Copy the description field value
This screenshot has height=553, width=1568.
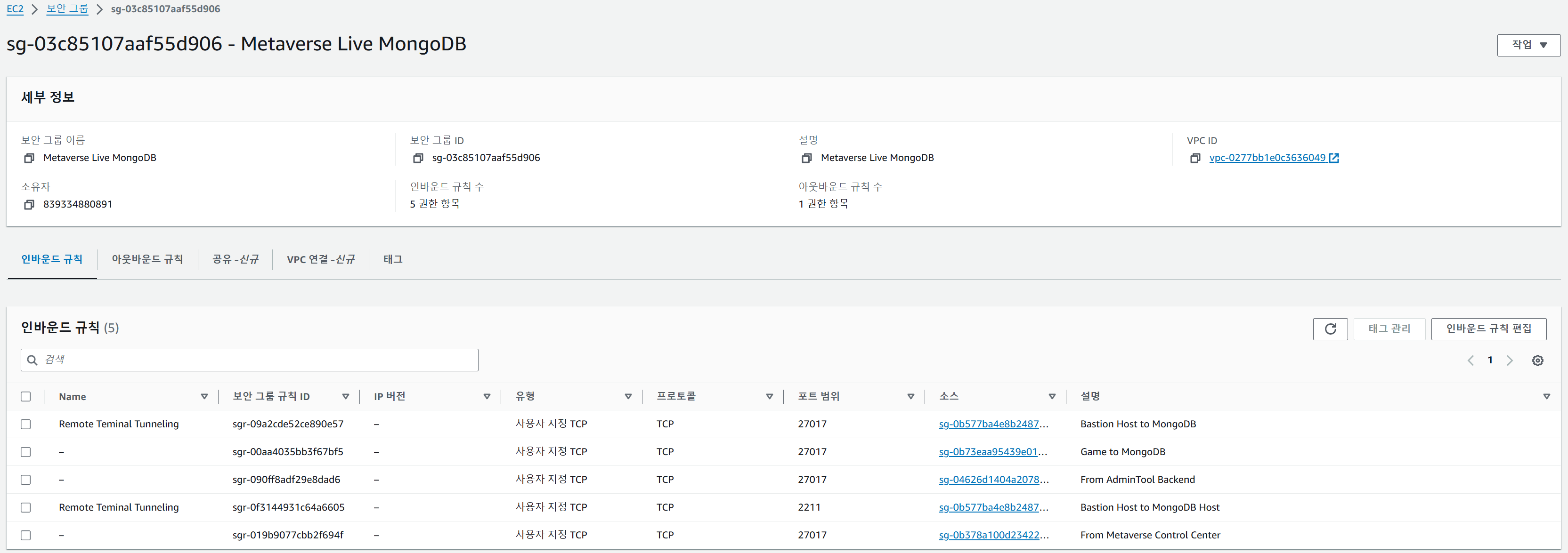pyautogui.click(x=806, y=158)
